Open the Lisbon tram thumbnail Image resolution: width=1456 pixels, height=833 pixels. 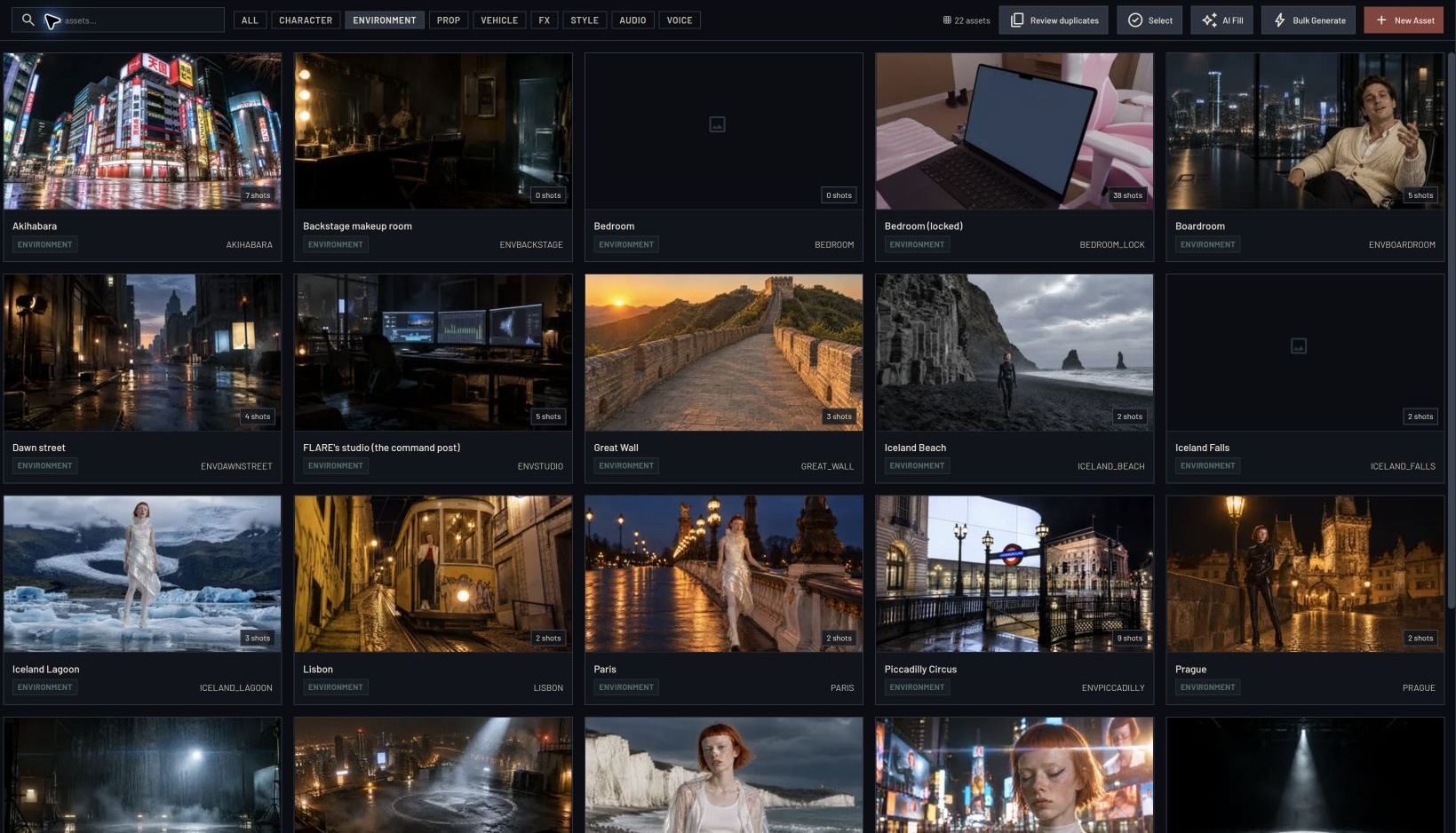tap(434, 574)
